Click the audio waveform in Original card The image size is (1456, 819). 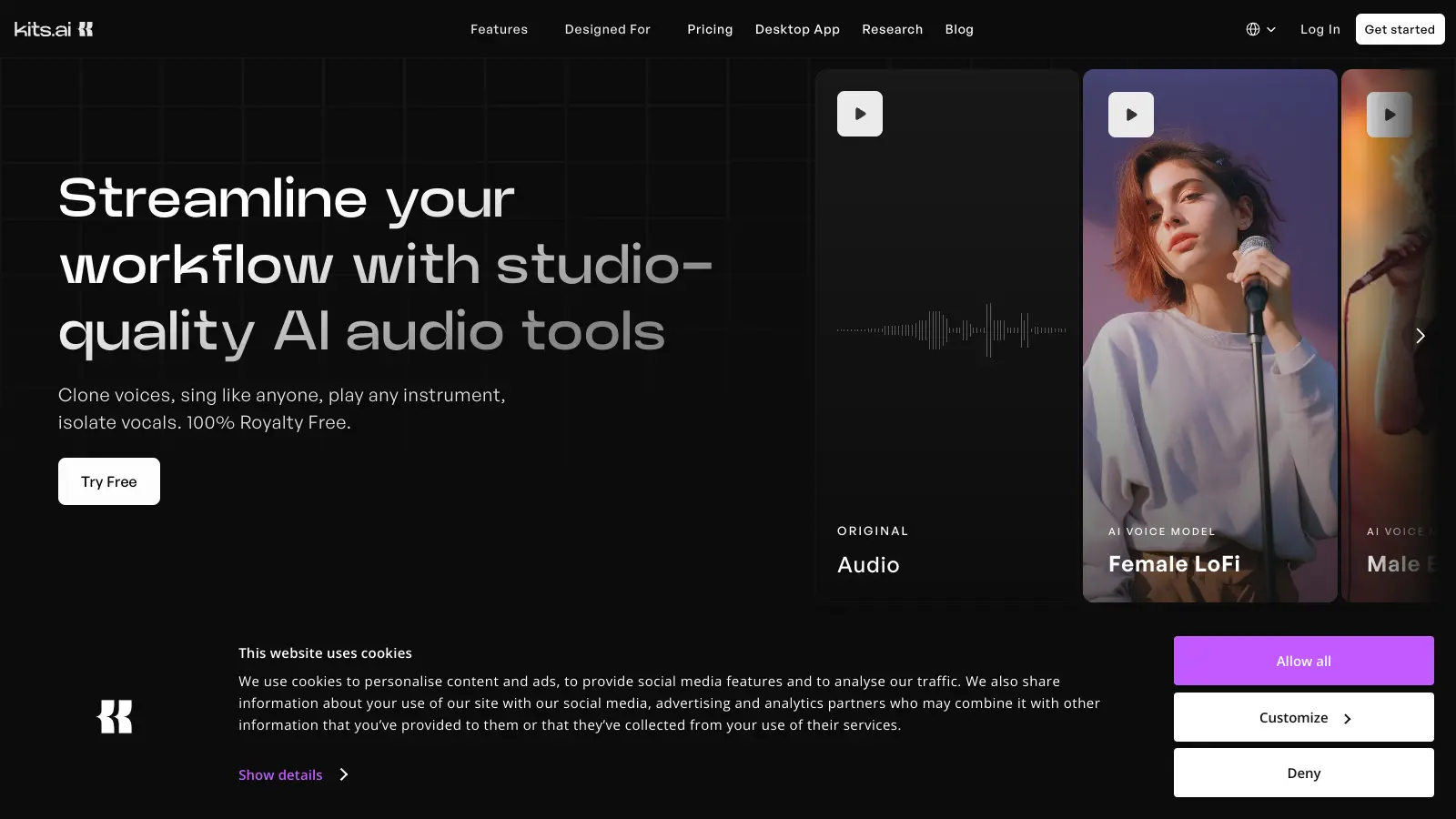pos(951,330)
